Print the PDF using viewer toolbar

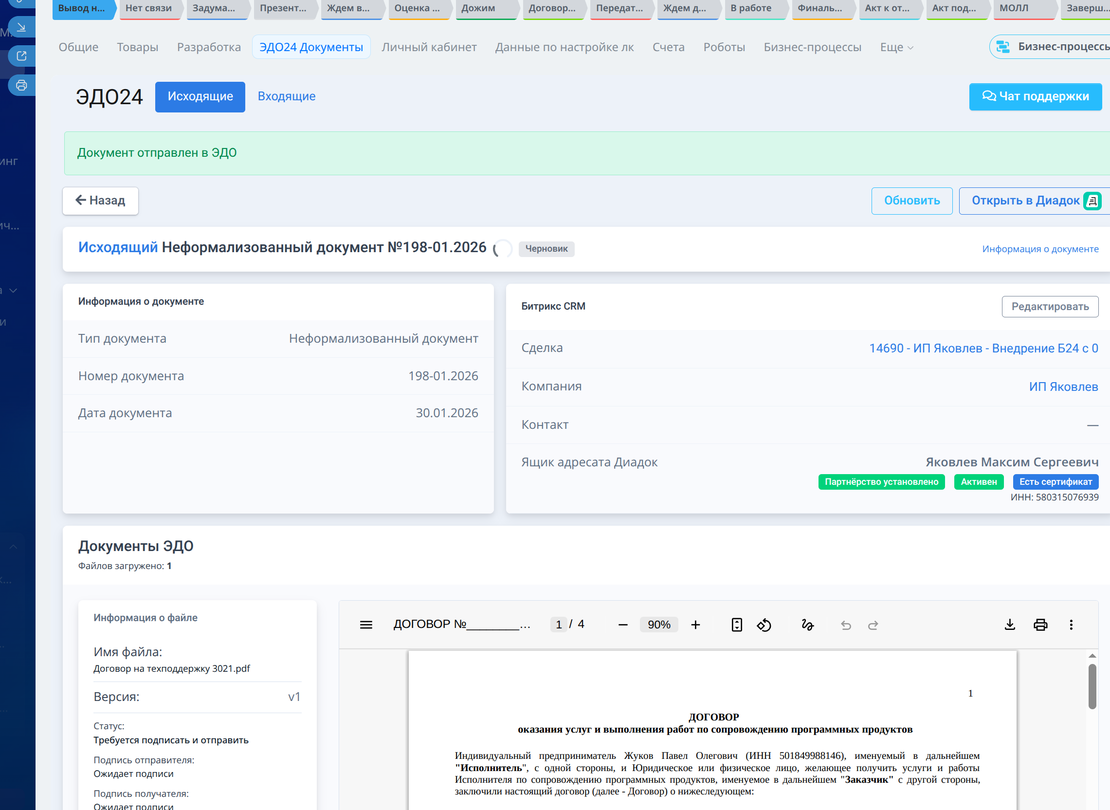point(1040,625)
